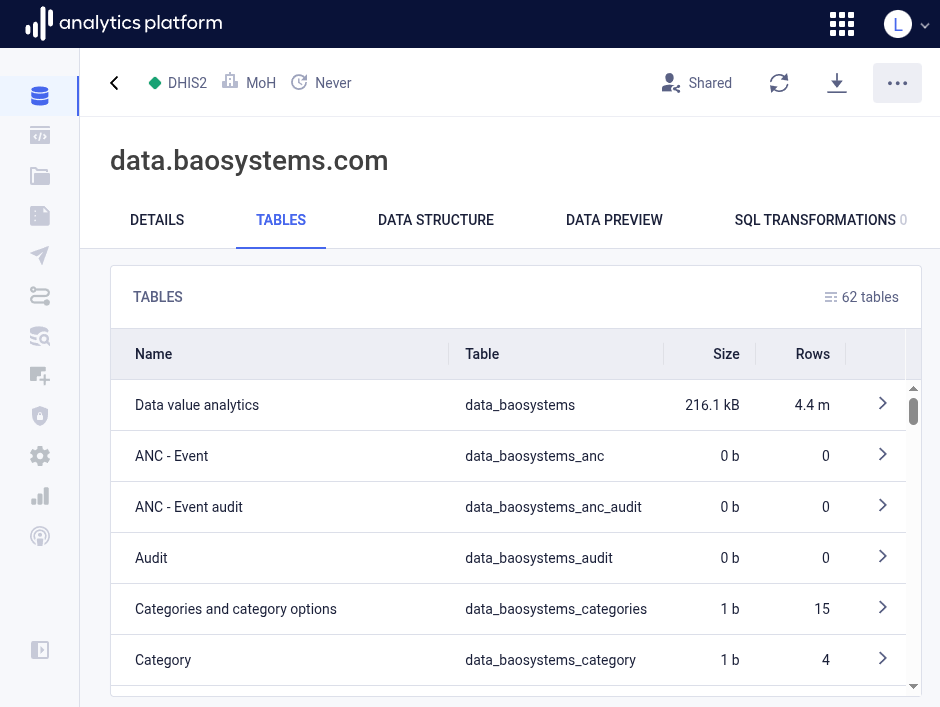Viewport: 940px width, 707px height.
Task: Open the settings gear sidebar icon
Action: coord(40,456)
